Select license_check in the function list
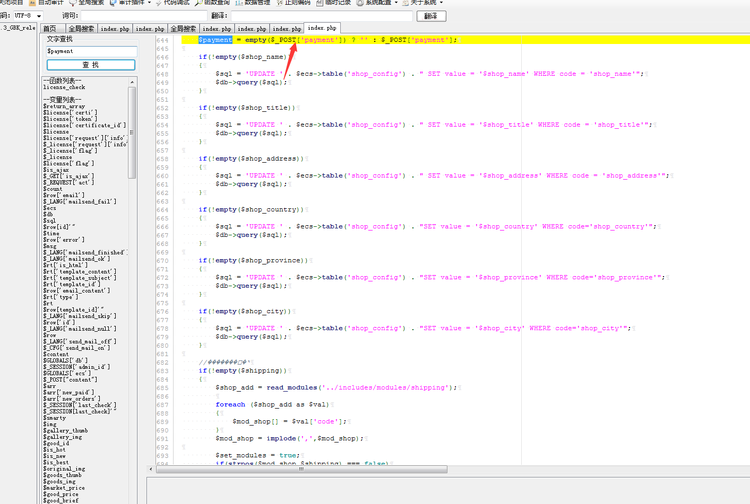 [x=64, y=88]
